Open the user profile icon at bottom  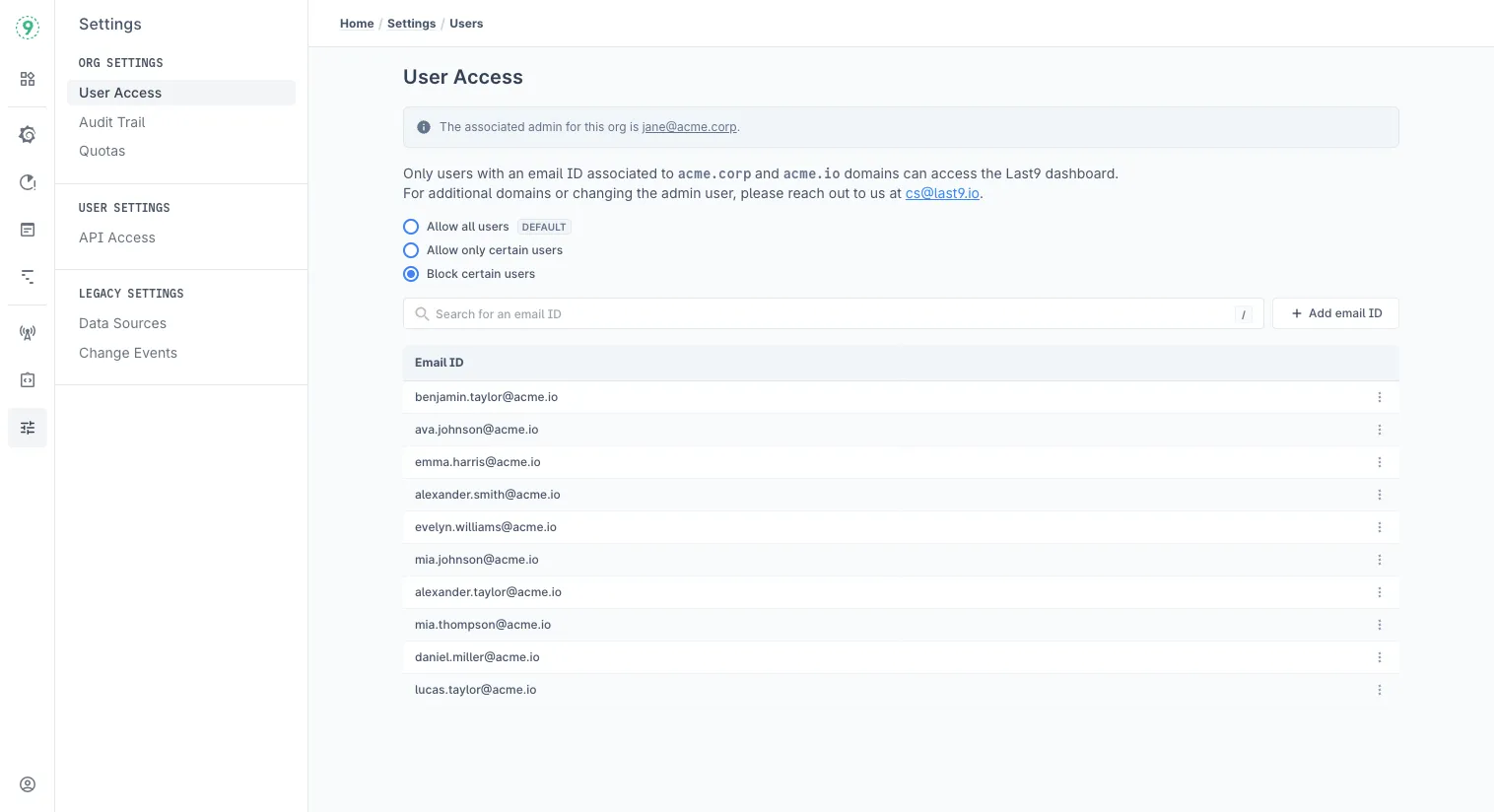[x=28, y=784]
